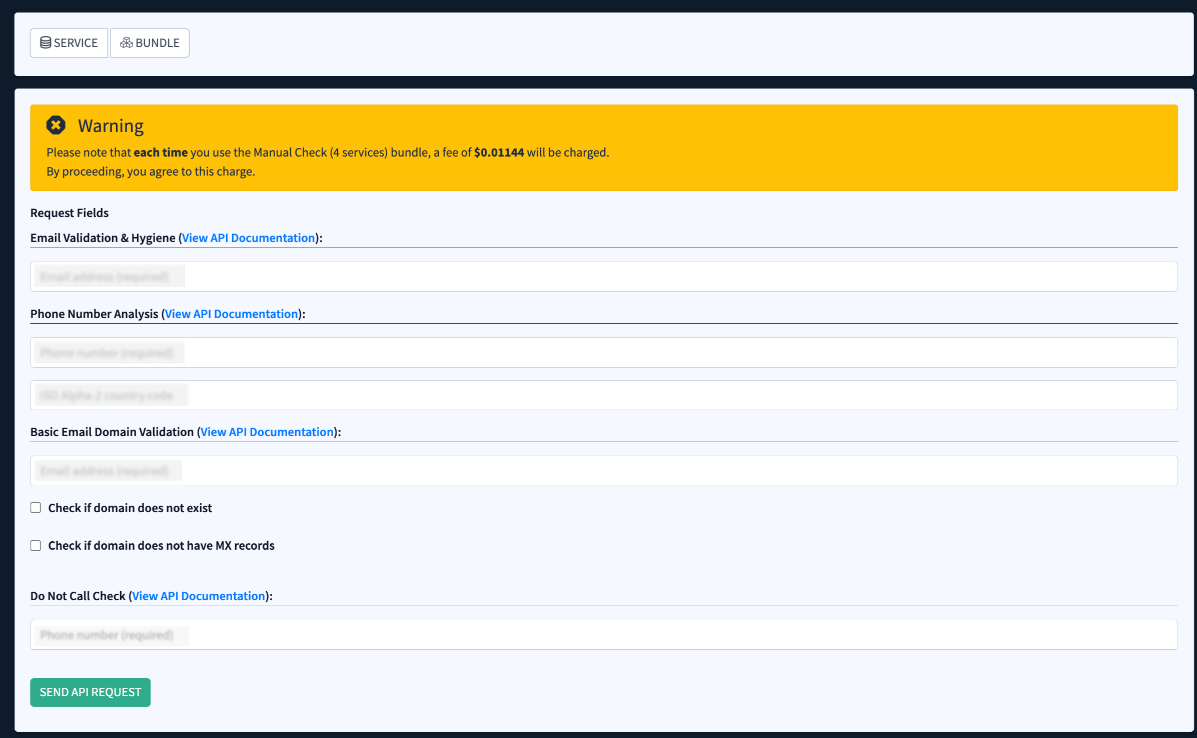Click the bold $0.01144 fee amount
The image size is (1197, 738).
point(498,153)
